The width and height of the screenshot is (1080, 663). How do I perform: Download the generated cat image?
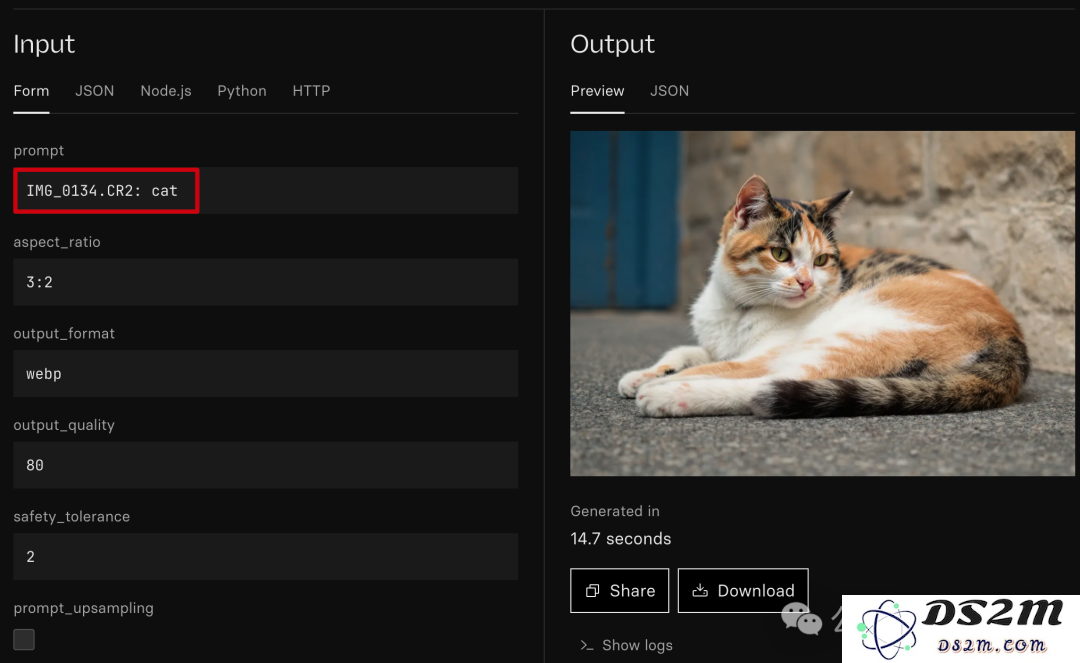point(742,591)
